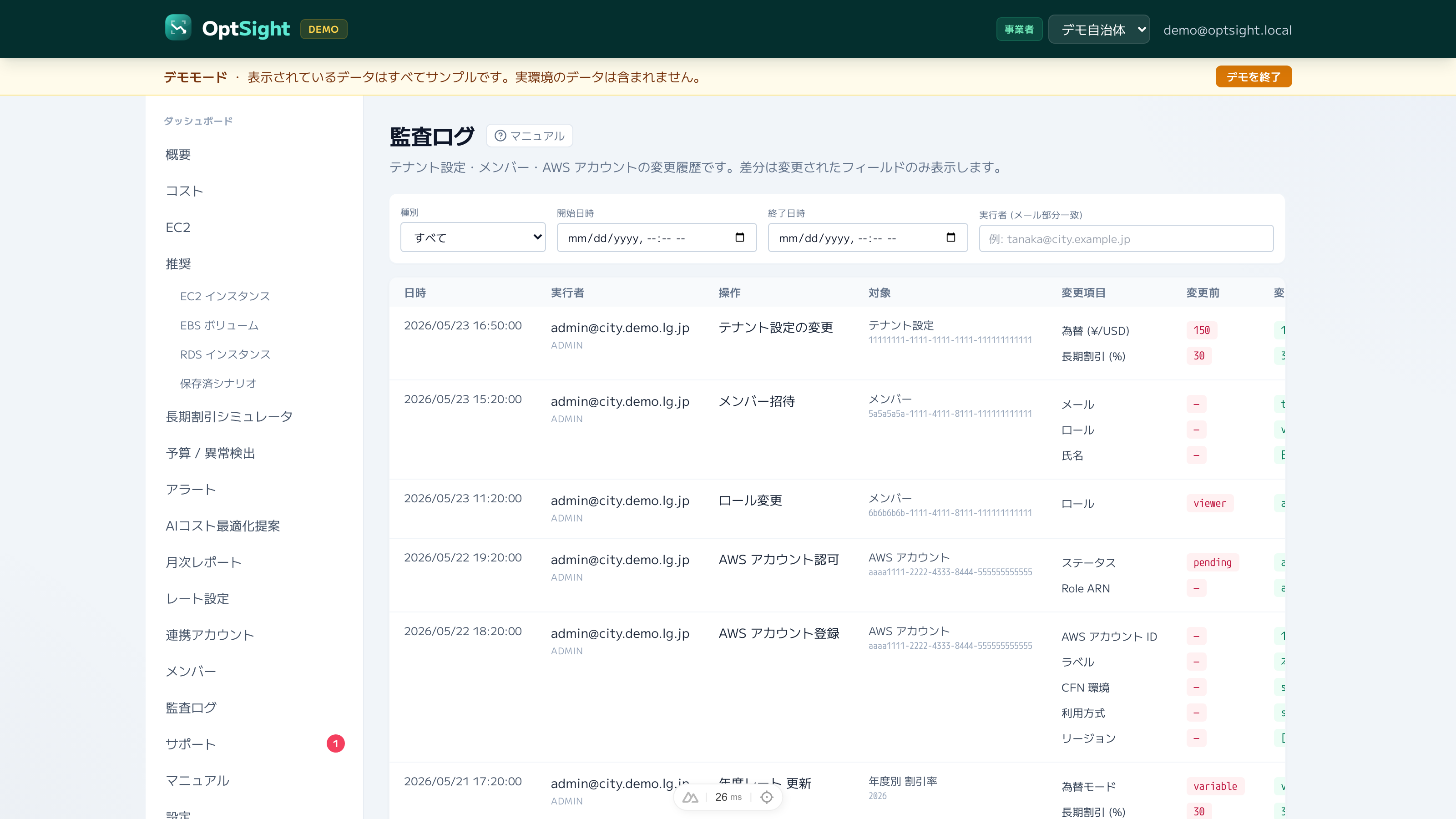Open EC2 インスタンス recommendations
1456x819 pixels.
pyautogui.click(x=225, y=296)
